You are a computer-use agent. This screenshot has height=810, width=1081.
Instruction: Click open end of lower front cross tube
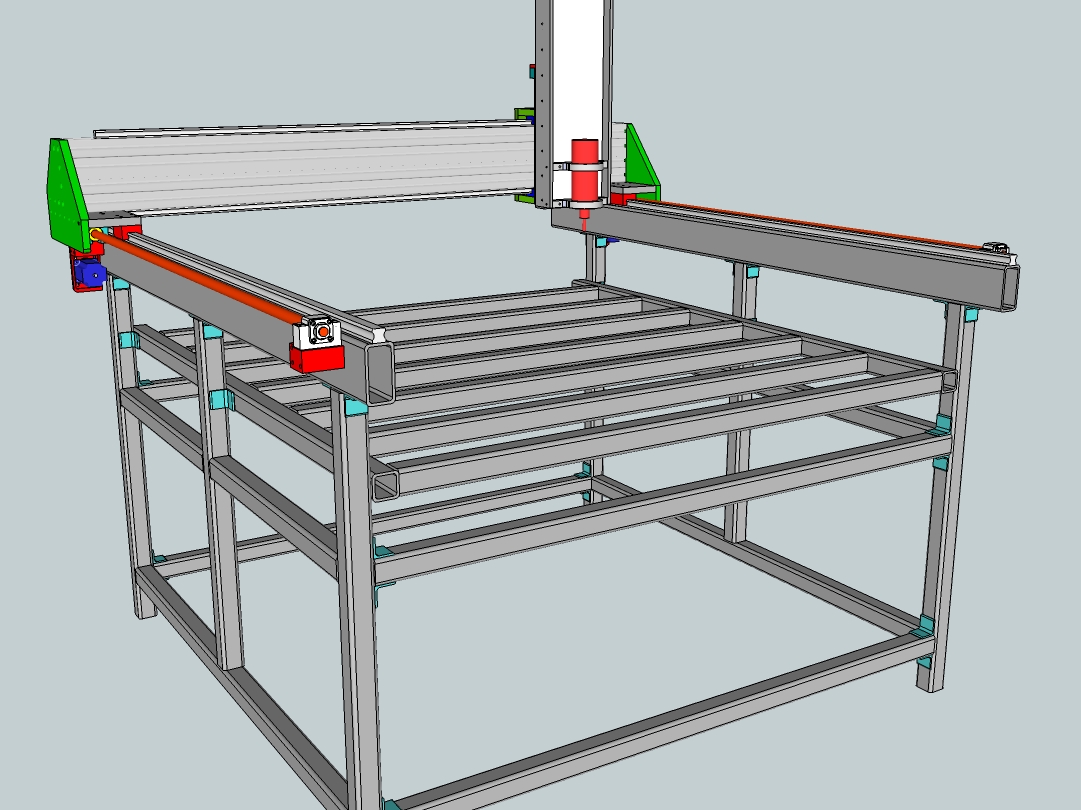(x=384, y=485)
